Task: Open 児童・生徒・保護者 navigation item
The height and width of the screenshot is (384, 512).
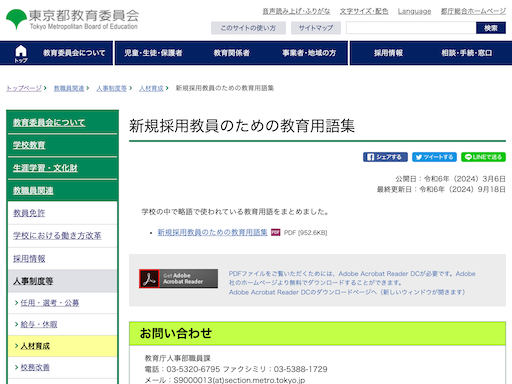Action: coord(153,53)
